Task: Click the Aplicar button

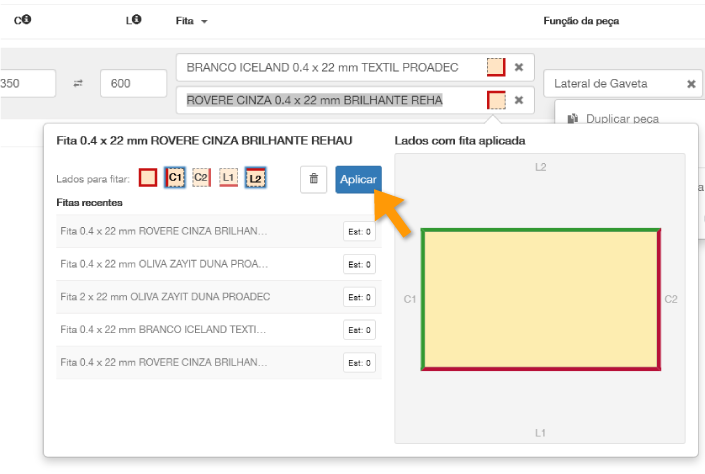Action: pyautogui.click(x=358, y=179)
